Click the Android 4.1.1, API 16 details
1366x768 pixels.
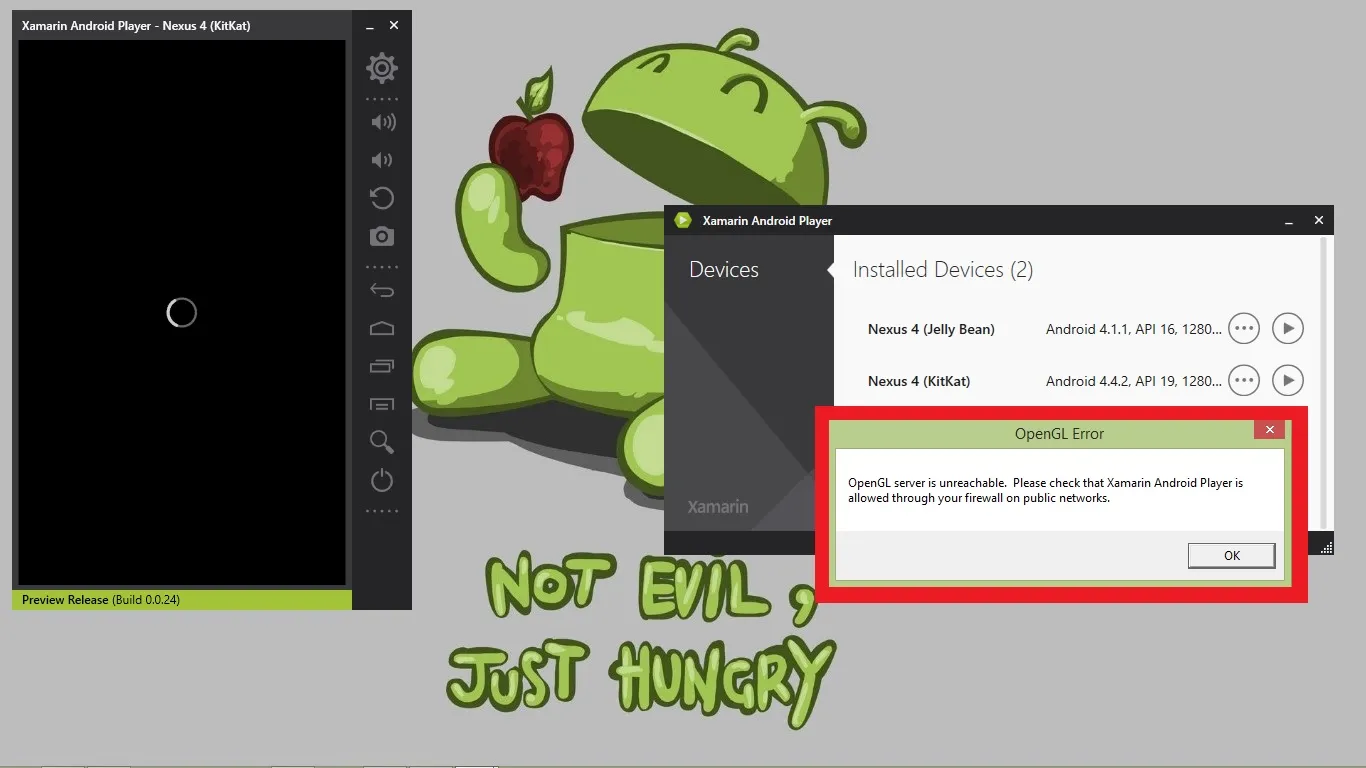1134,329
